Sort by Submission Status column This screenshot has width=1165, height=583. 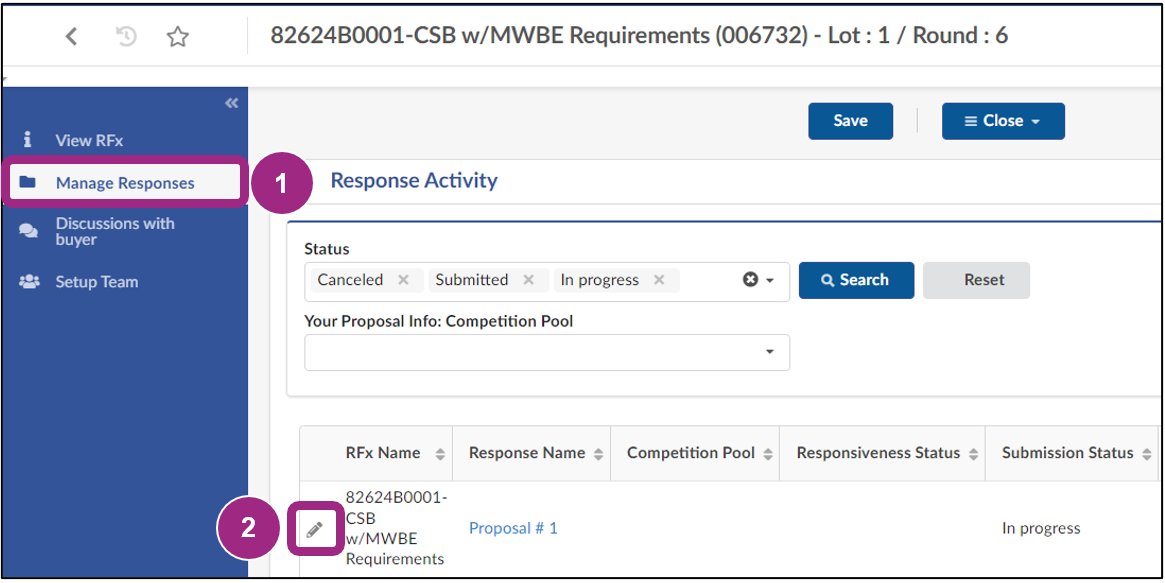[1146, 454]
